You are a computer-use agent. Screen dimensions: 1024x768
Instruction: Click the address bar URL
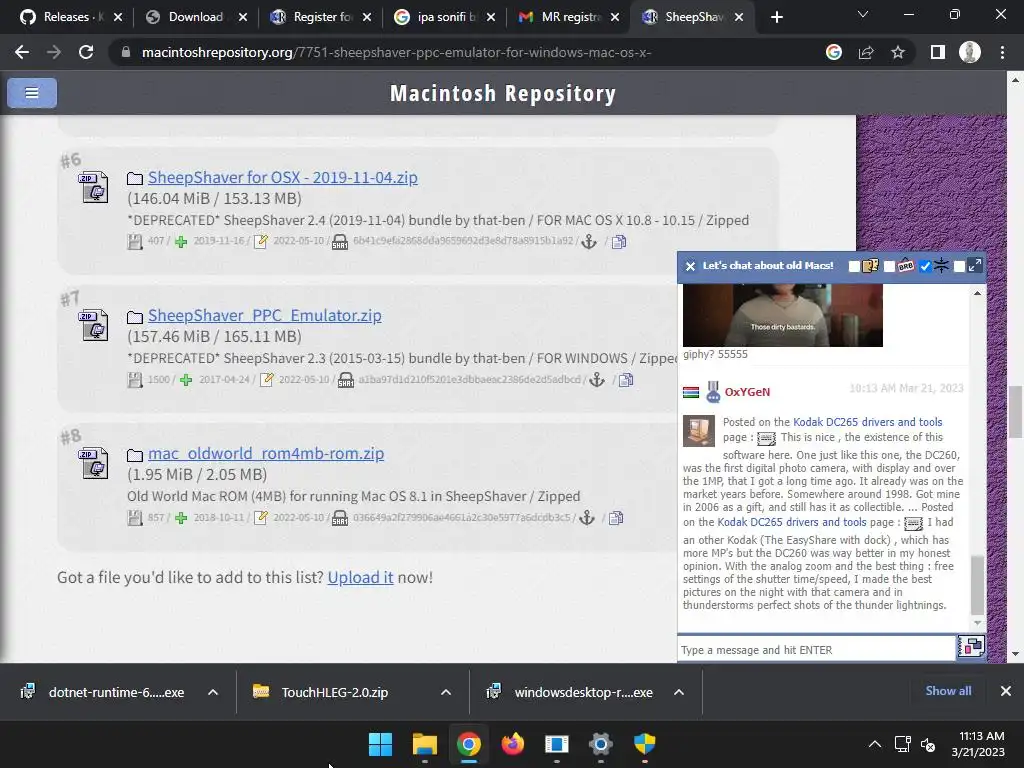click(x=396, y=52)
